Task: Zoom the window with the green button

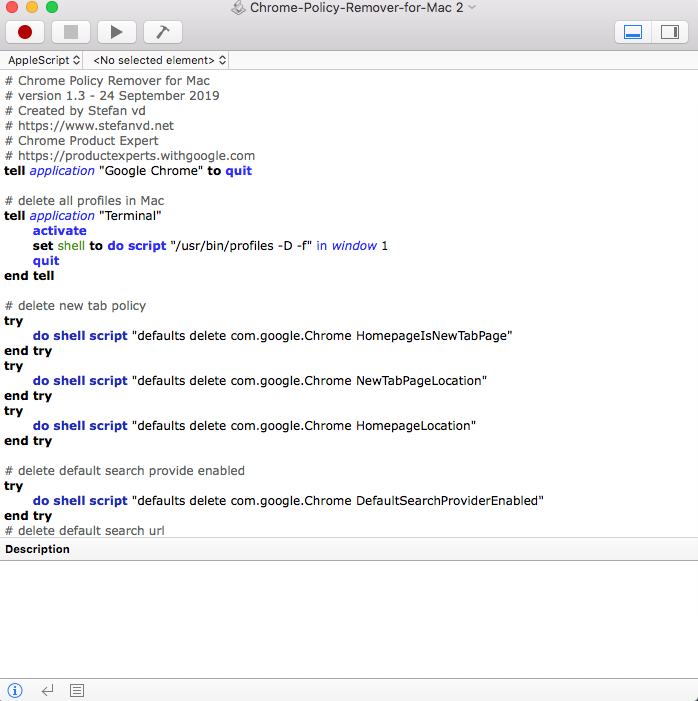Action: pos(52,7)
